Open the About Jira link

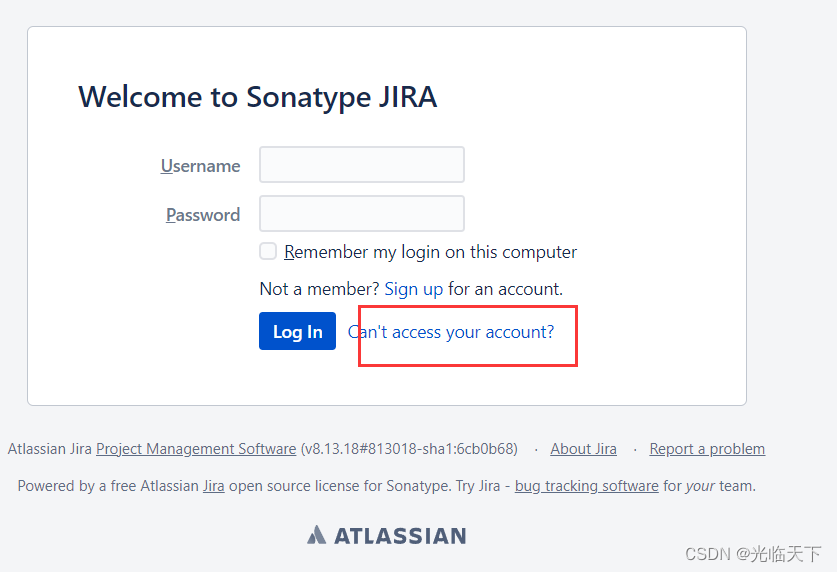[583, 449]
